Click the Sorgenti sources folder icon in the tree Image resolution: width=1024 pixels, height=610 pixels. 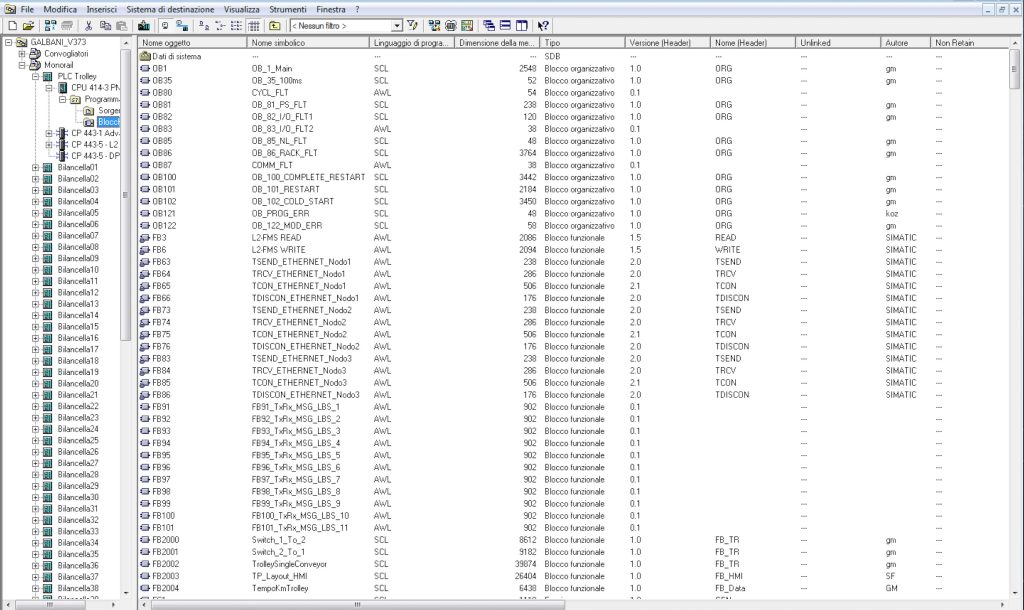pos(89,111)
